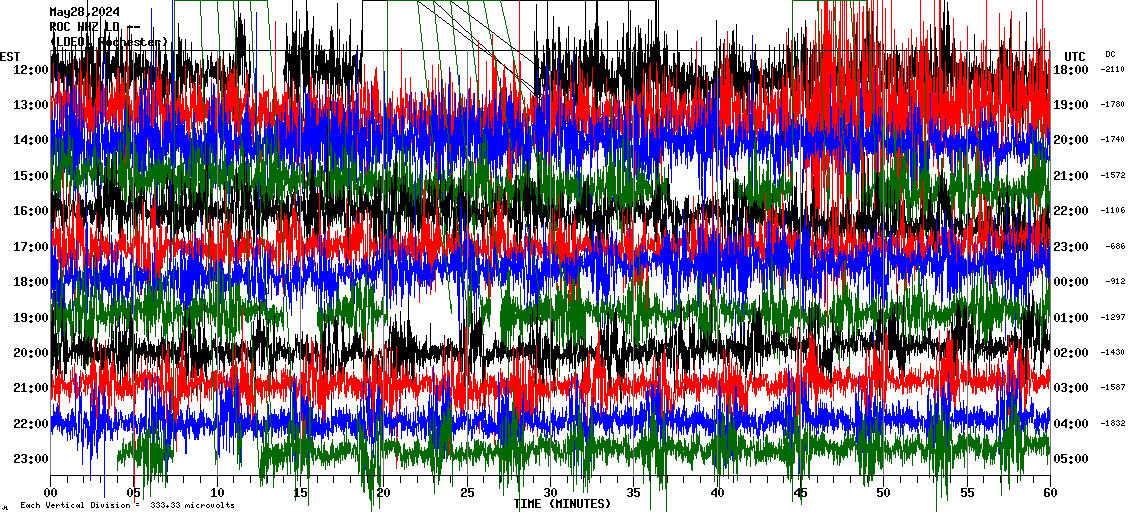
Task: Click the 25 minute tick label
Action: tap(467, 493)
